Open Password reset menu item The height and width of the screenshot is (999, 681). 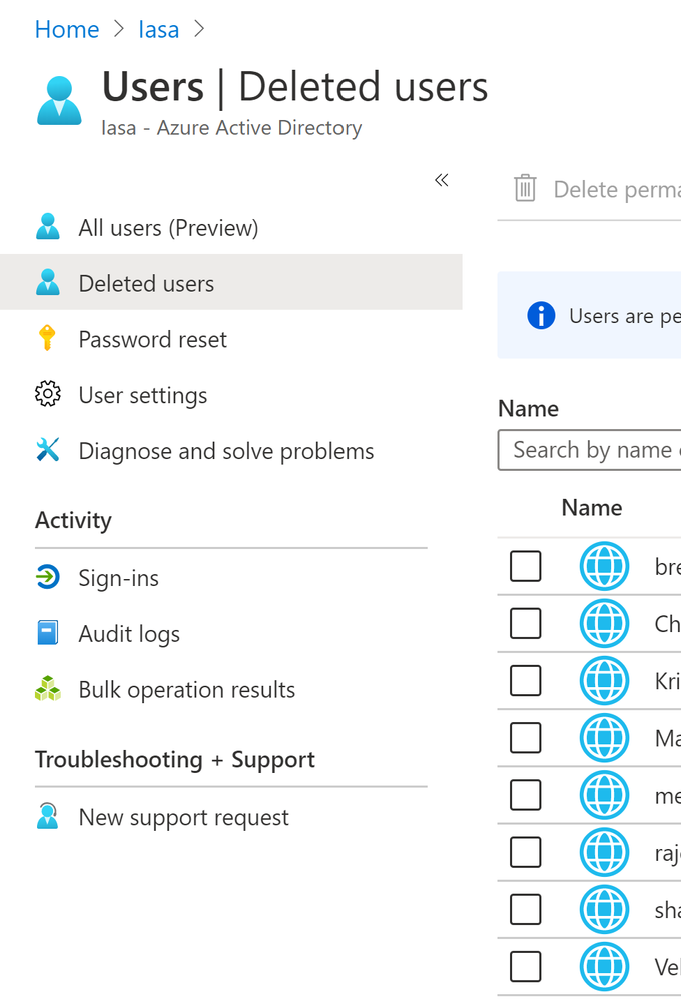[152, 339]
